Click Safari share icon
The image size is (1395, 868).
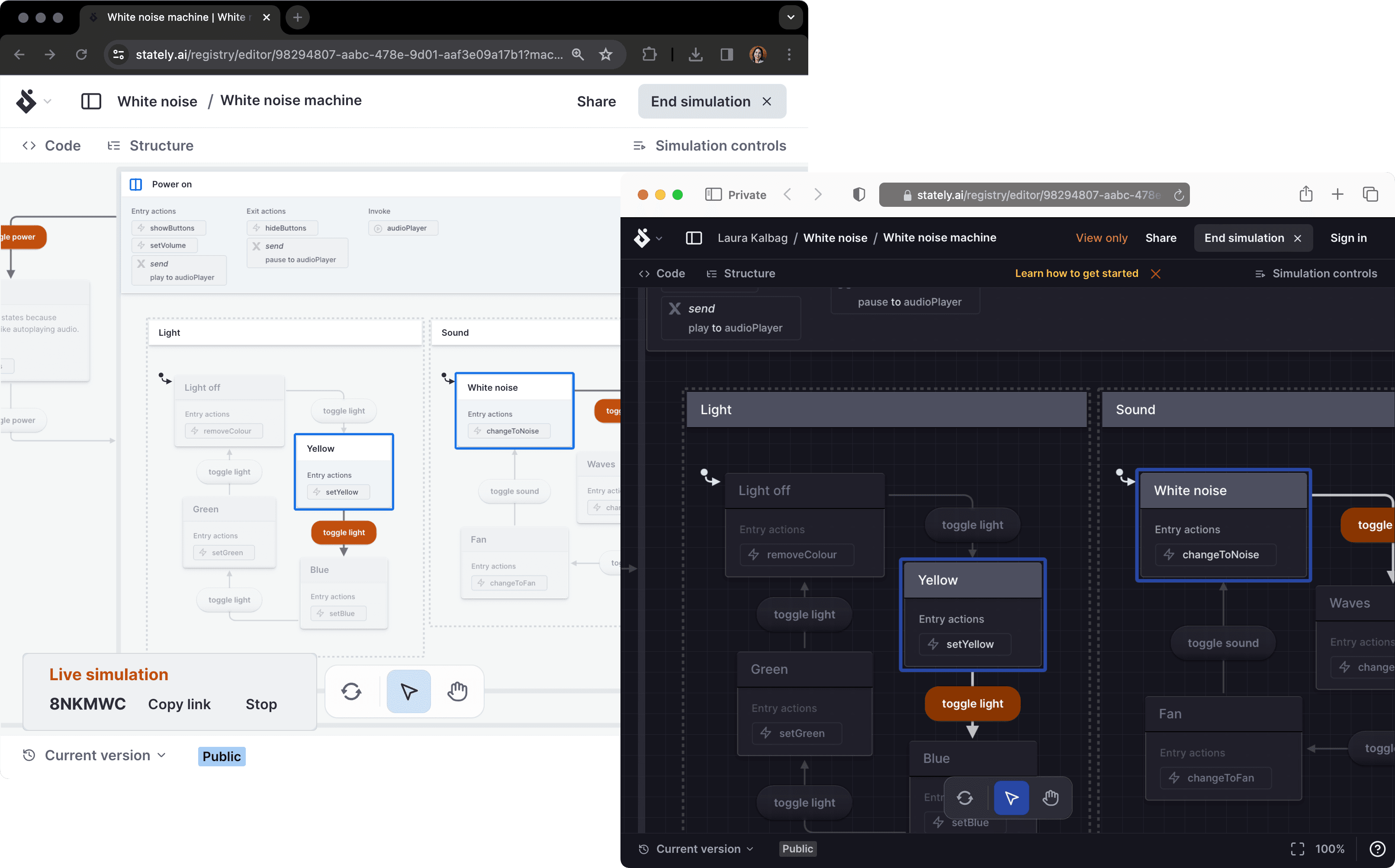(1306, 195)
